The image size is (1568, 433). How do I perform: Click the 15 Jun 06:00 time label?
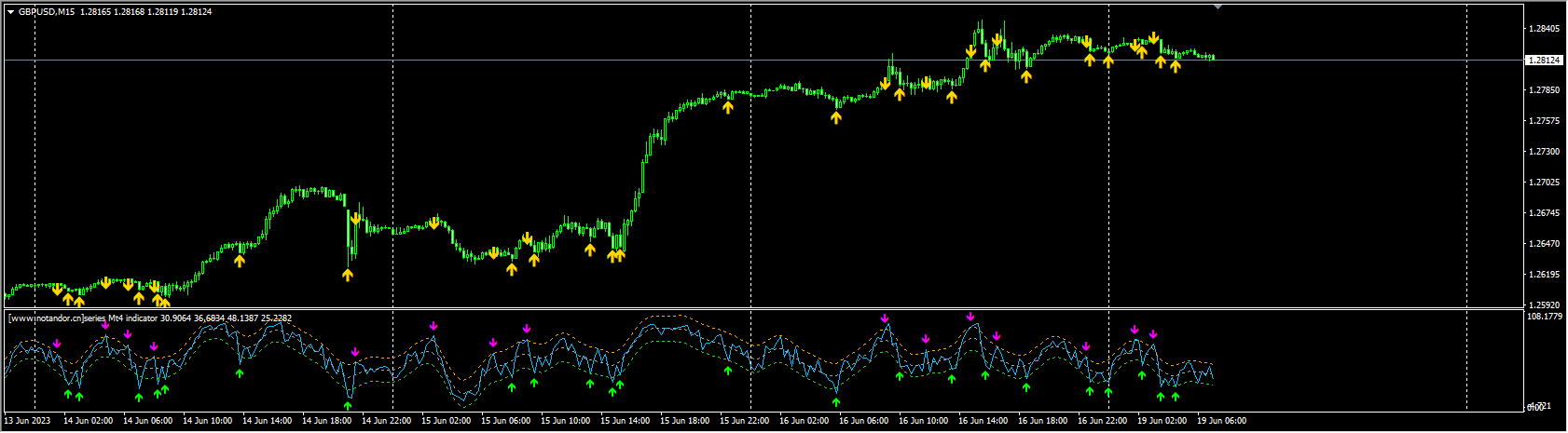(x=506, y=421)
